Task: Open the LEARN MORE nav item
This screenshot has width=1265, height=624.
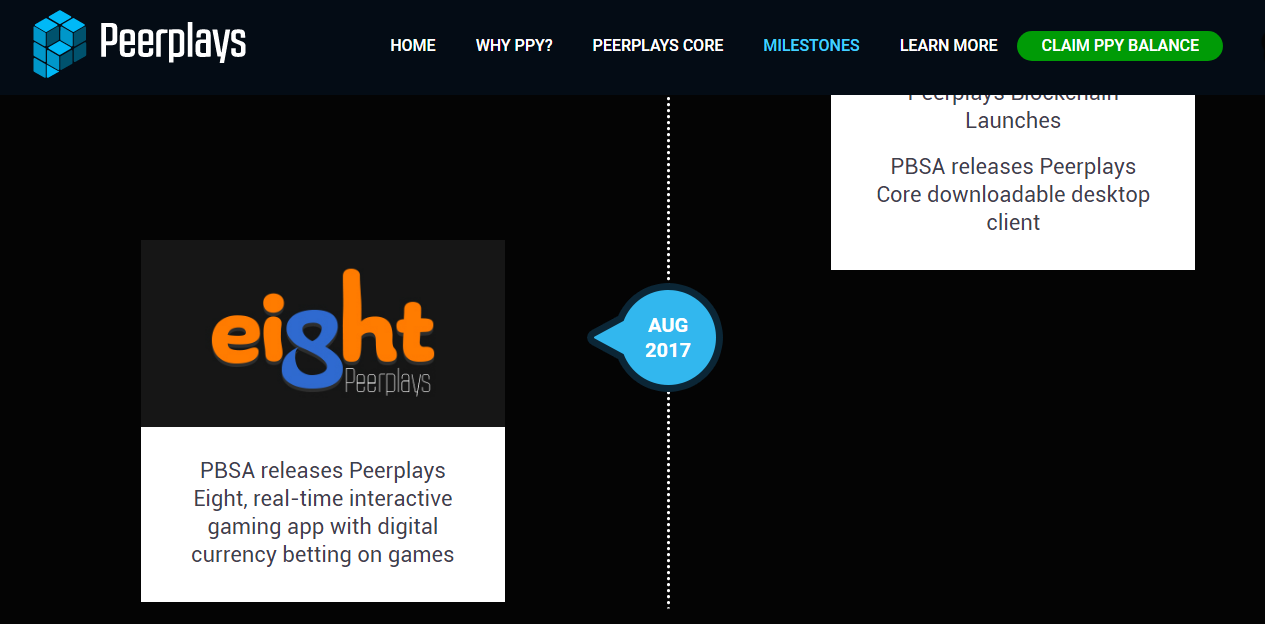Action: click(x=949, y=46)
